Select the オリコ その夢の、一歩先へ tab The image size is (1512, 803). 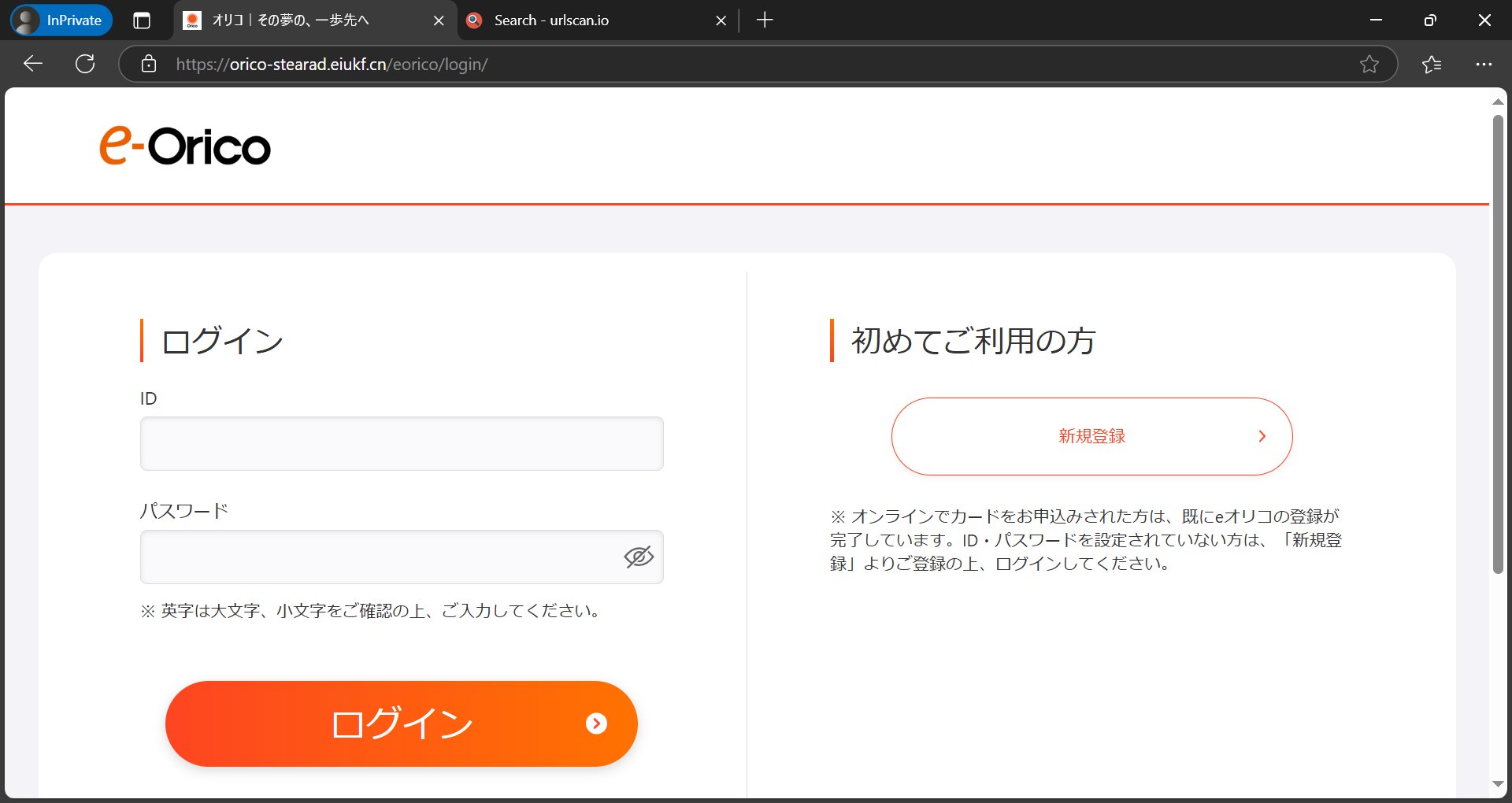(x=315, y=20)
